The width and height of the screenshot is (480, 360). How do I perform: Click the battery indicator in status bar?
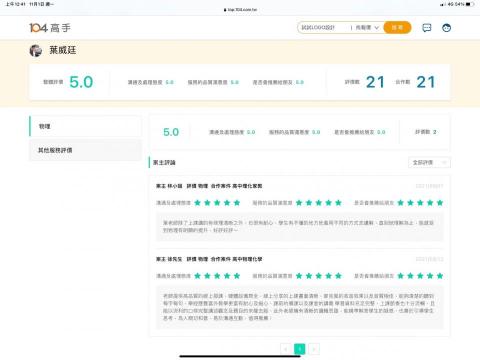click(470, 4)
